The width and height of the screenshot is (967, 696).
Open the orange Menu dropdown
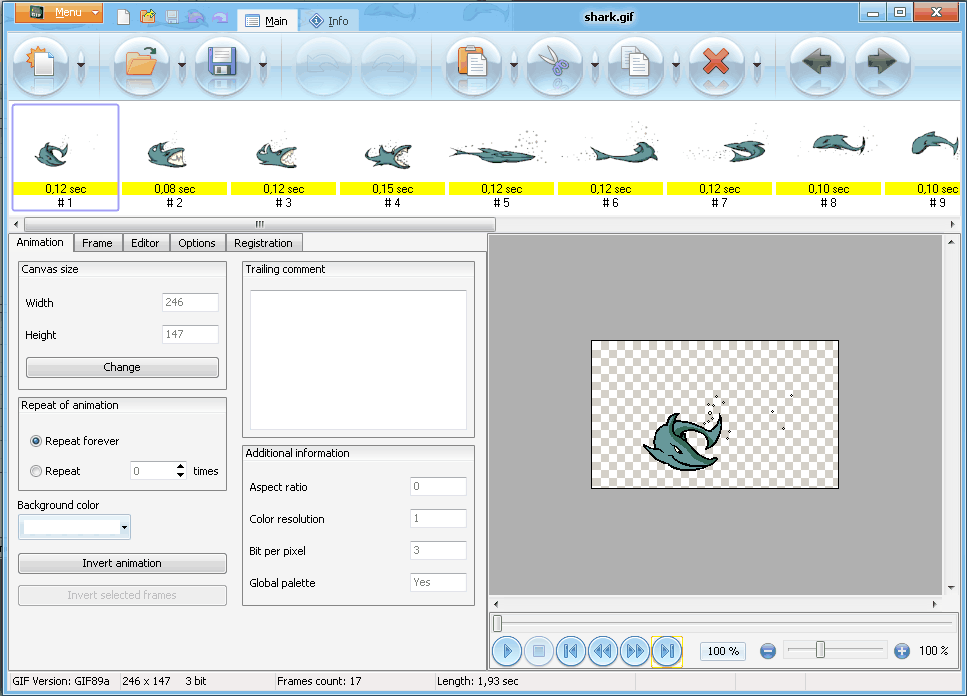(x=59, y=13)
